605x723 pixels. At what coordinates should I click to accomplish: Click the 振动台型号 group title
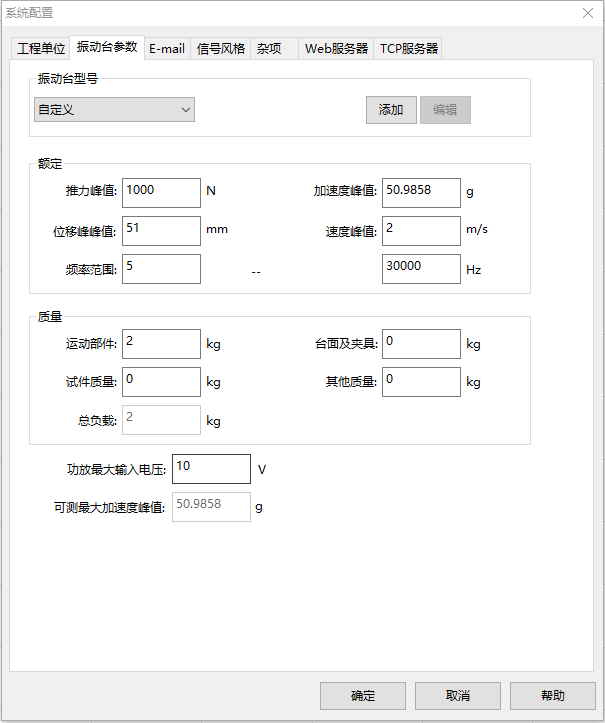(x=68, y=79)
